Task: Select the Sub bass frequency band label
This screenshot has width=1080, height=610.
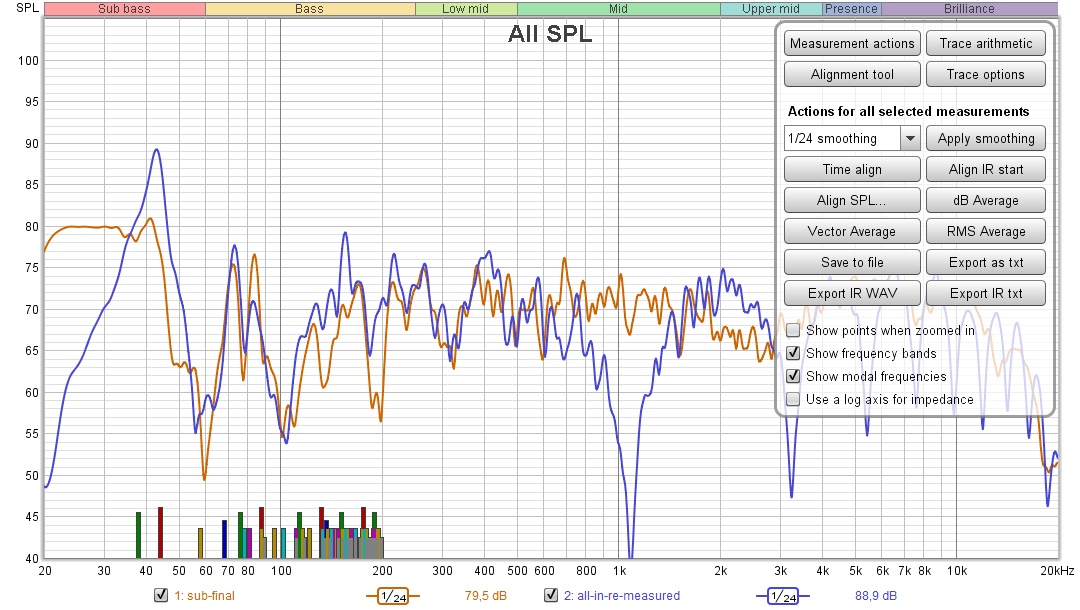Action: 124,9
